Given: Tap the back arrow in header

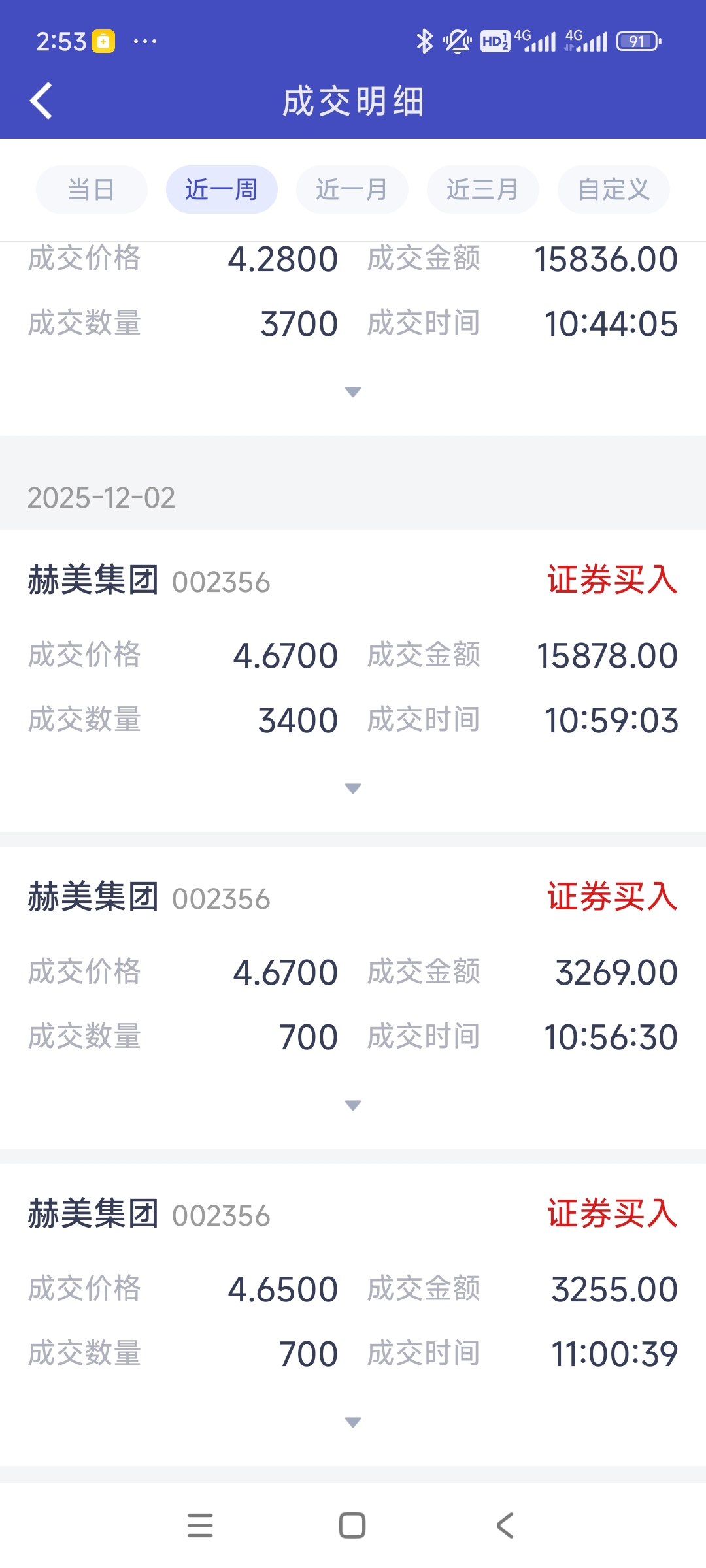Looking at the screenshot, I should [x=41, y=101].
